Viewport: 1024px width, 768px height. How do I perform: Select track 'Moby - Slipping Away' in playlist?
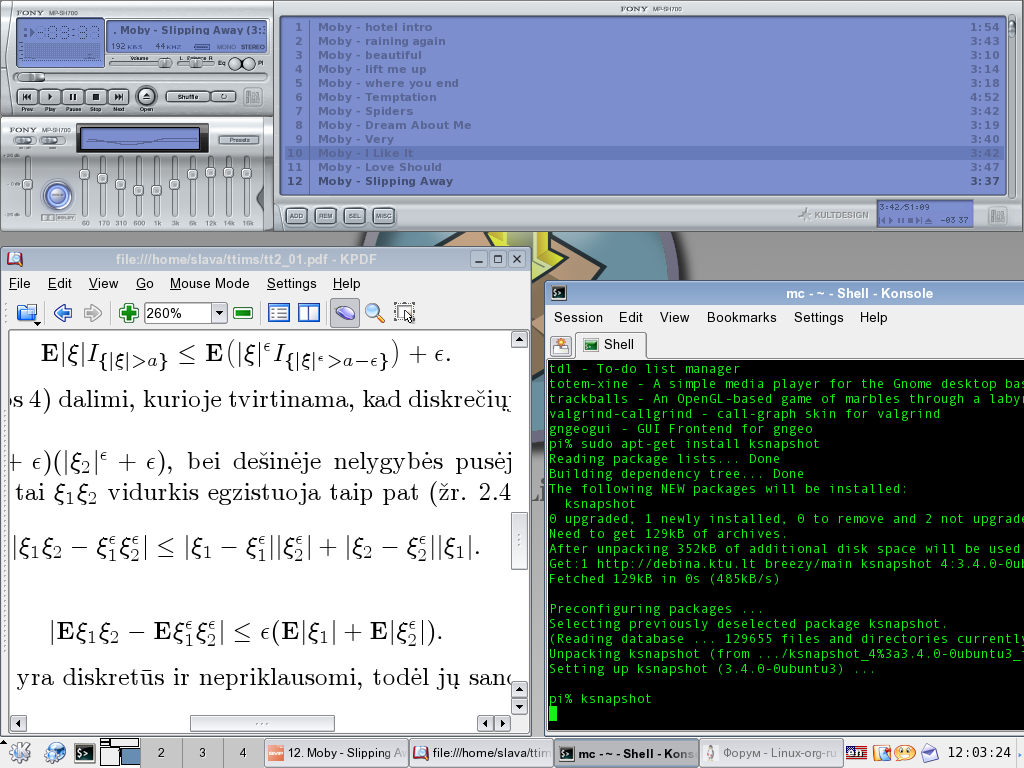pos(643,182)
